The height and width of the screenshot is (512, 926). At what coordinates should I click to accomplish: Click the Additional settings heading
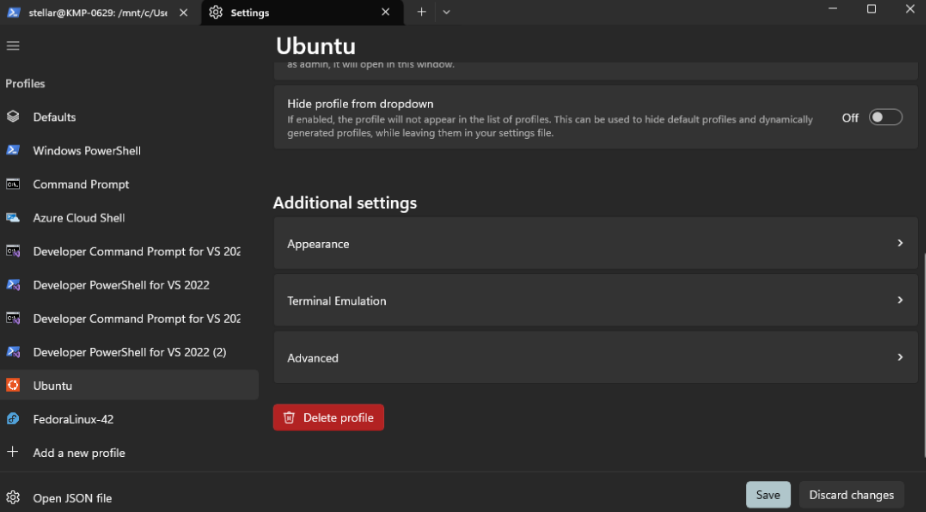coord(345,203)
